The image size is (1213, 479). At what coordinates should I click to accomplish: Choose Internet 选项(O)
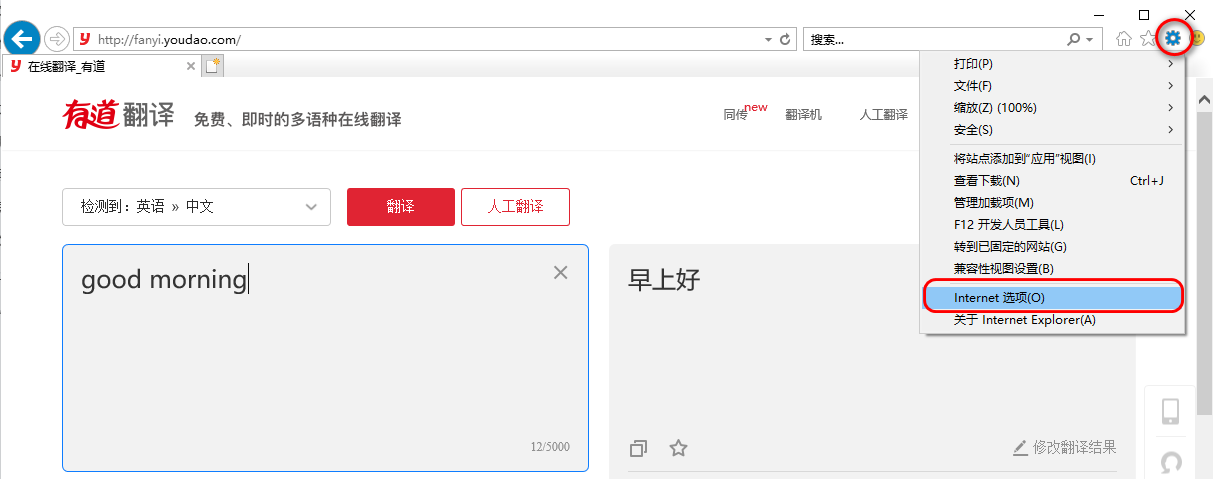[1052, 297]
